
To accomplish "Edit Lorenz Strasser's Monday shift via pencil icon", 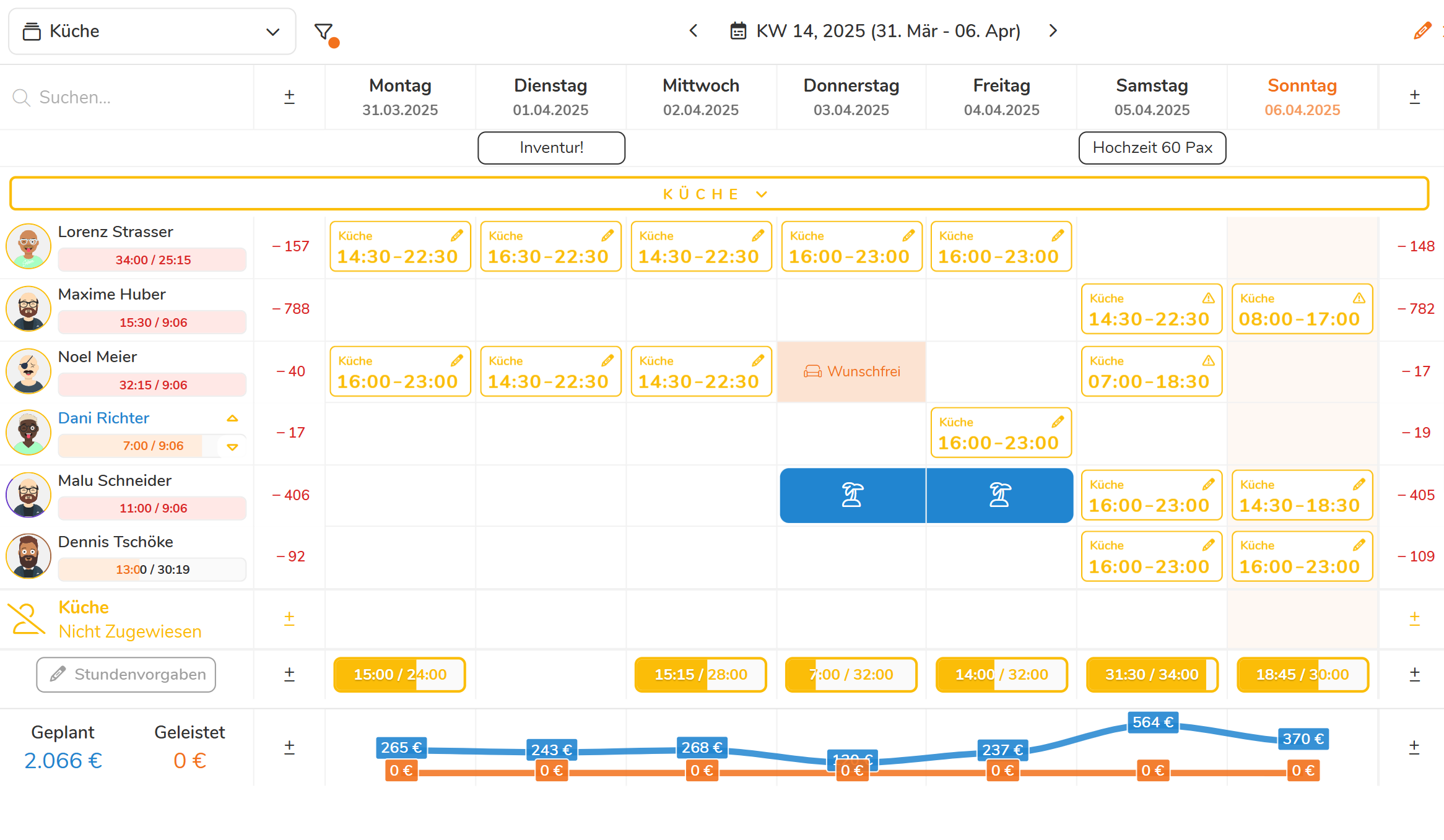I will point(457,235).
